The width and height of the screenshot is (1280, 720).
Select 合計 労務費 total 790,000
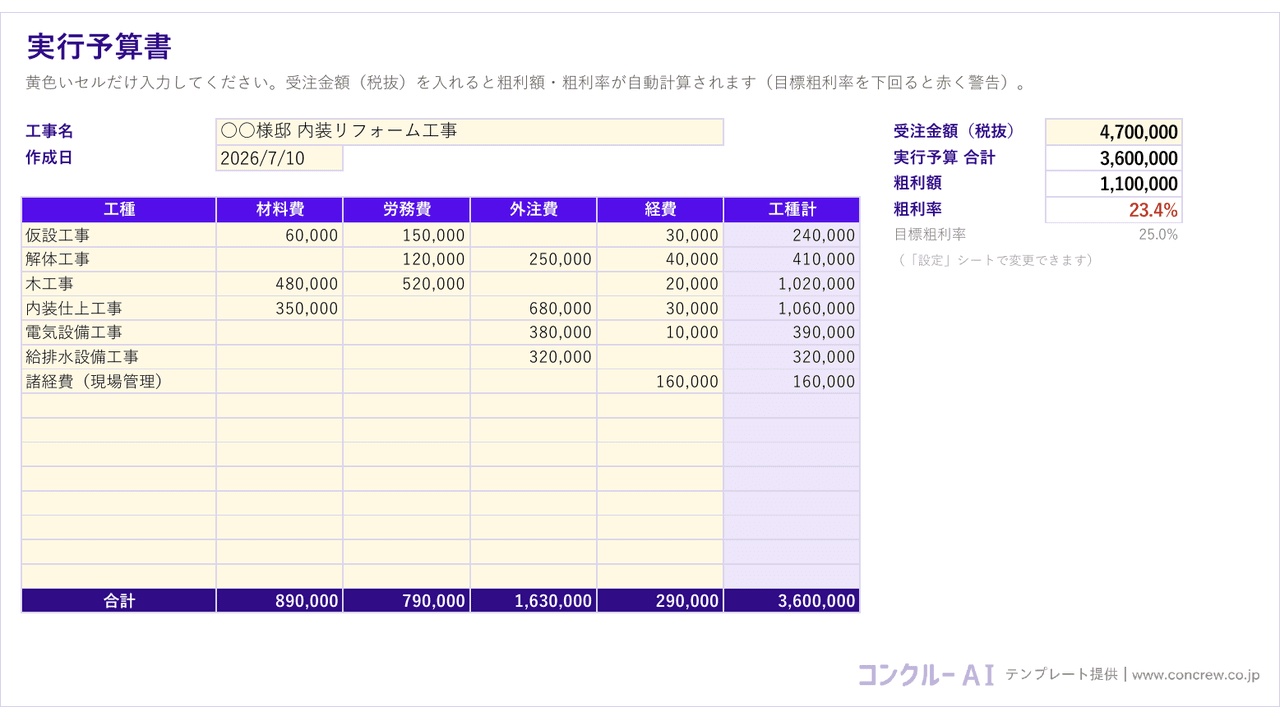(x=407, y=601)
